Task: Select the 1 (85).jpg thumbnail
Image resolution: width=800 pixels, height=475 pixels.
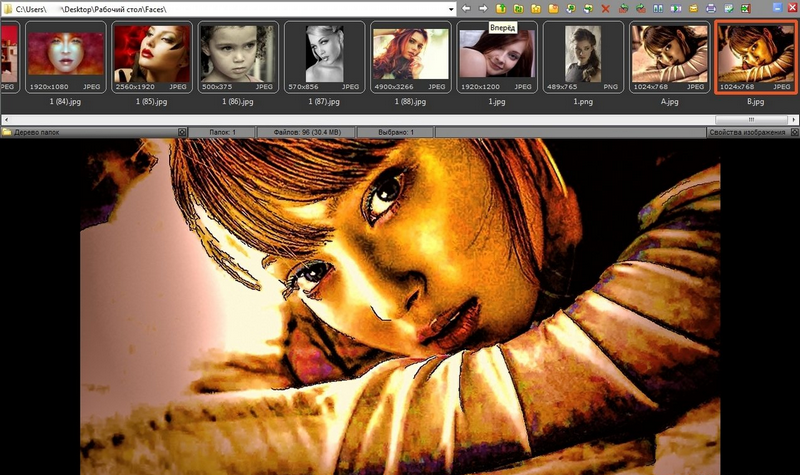Action: tap(152, 57)
